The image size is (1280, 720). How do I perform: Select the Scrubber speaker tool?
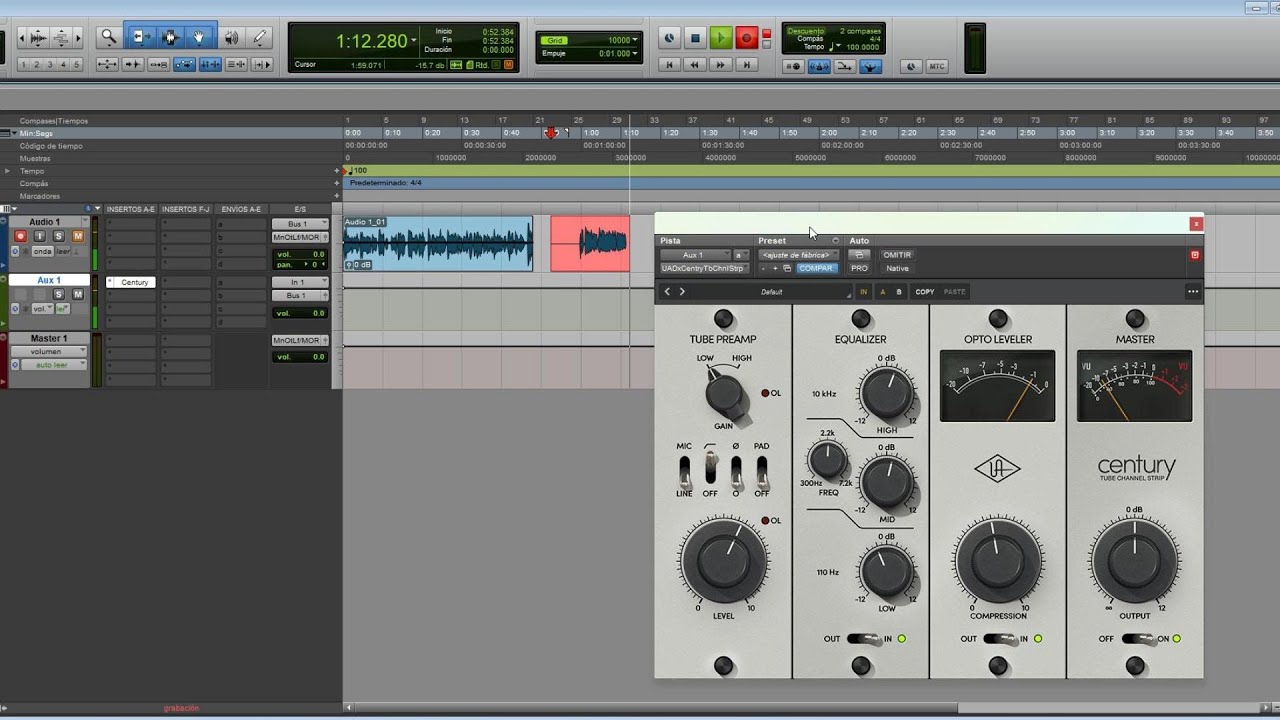[232, 38]
